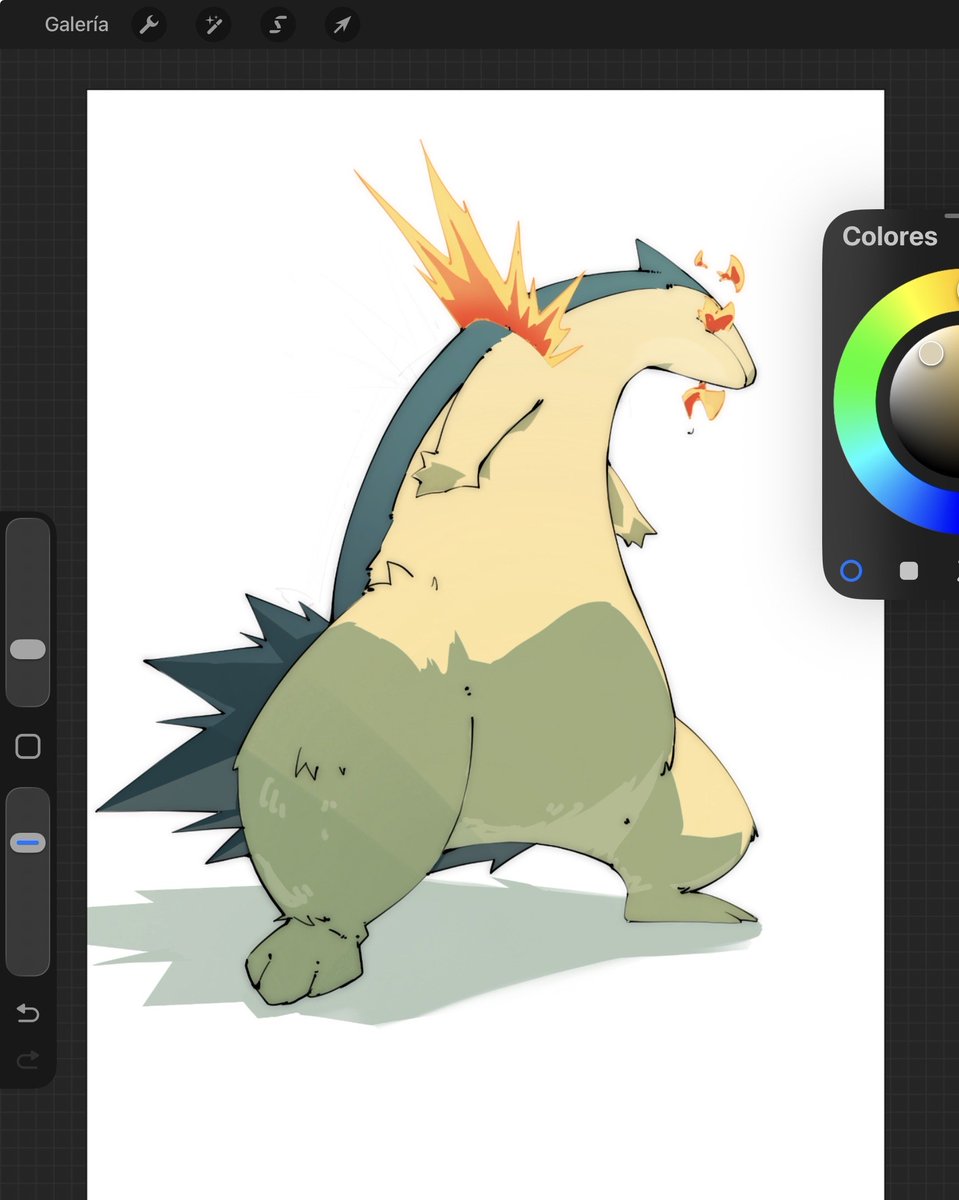Image resolution: width=959 pixels, height=1200 pixels.
Task: Click the brush size slider handle
Action: 28,650
